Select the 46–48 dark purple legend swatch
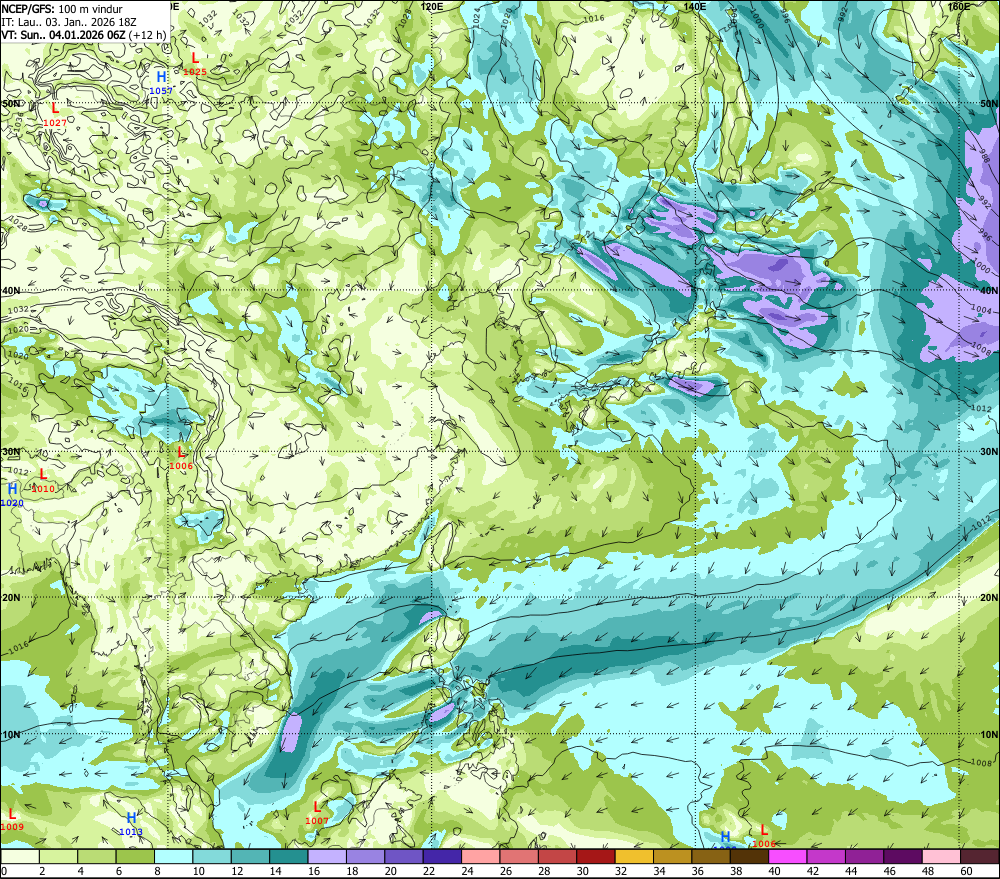Screen dimensions: 1000x879 902,856
